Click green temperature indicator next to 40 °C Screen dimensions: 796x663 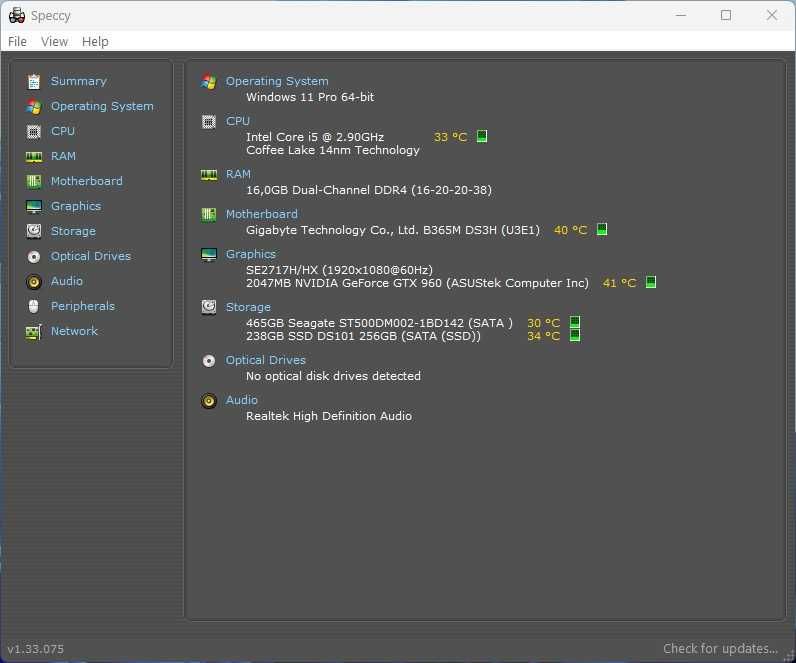tap(602, 229)
